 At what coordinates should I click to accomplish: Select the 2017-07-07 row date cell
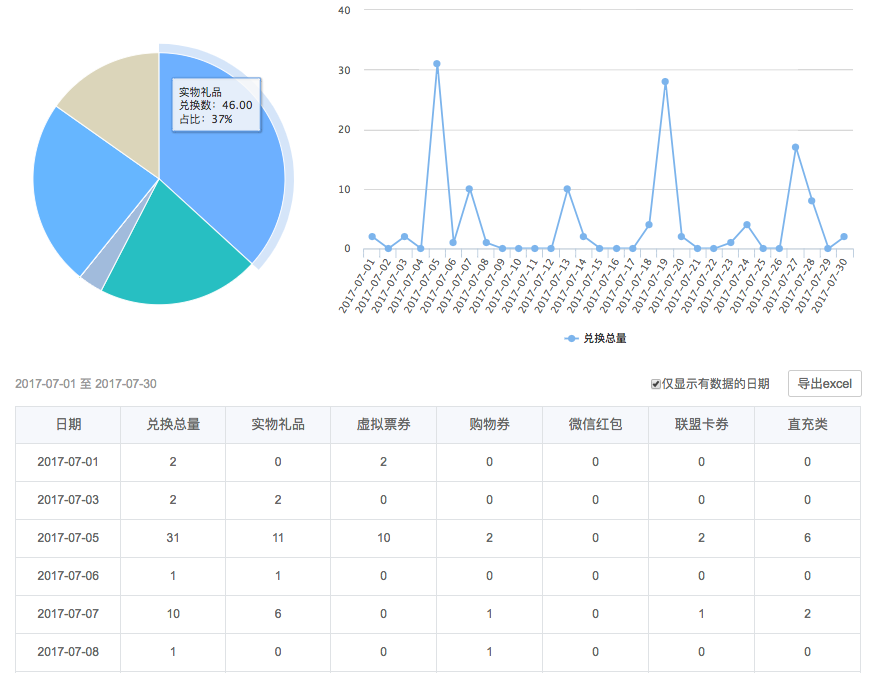tap(68, 614)
